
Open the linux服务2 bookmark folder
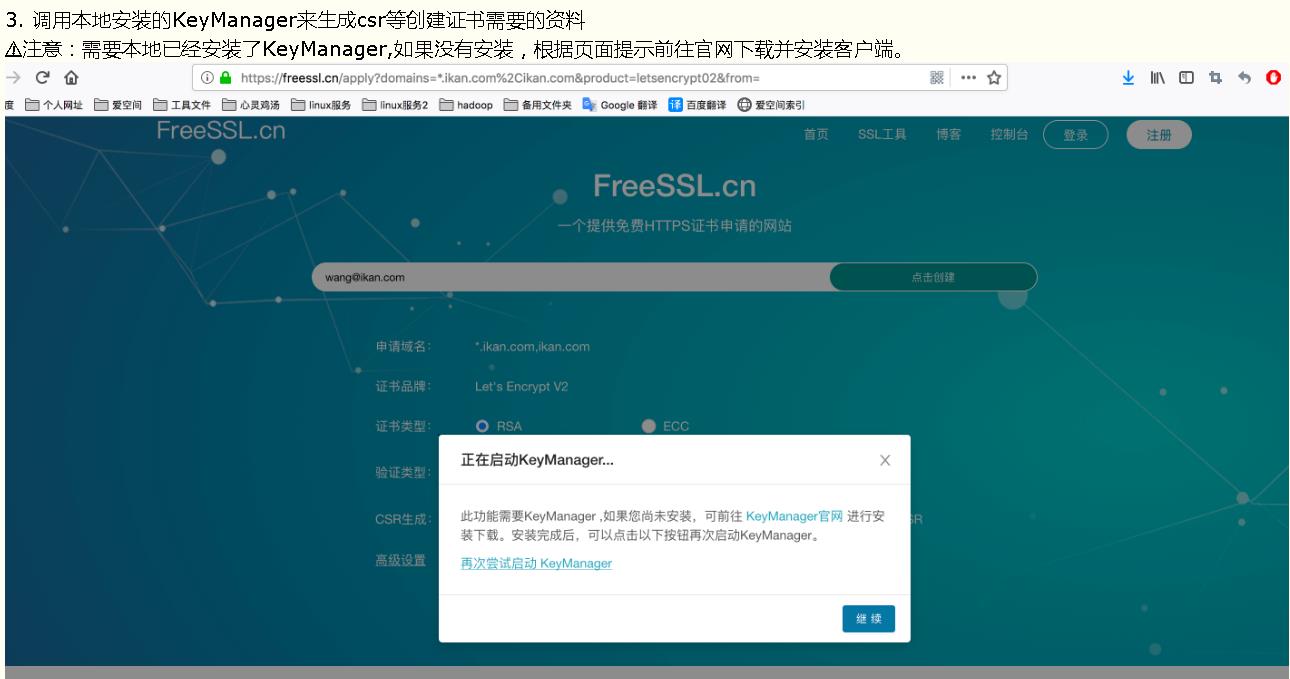coord(395,105)
